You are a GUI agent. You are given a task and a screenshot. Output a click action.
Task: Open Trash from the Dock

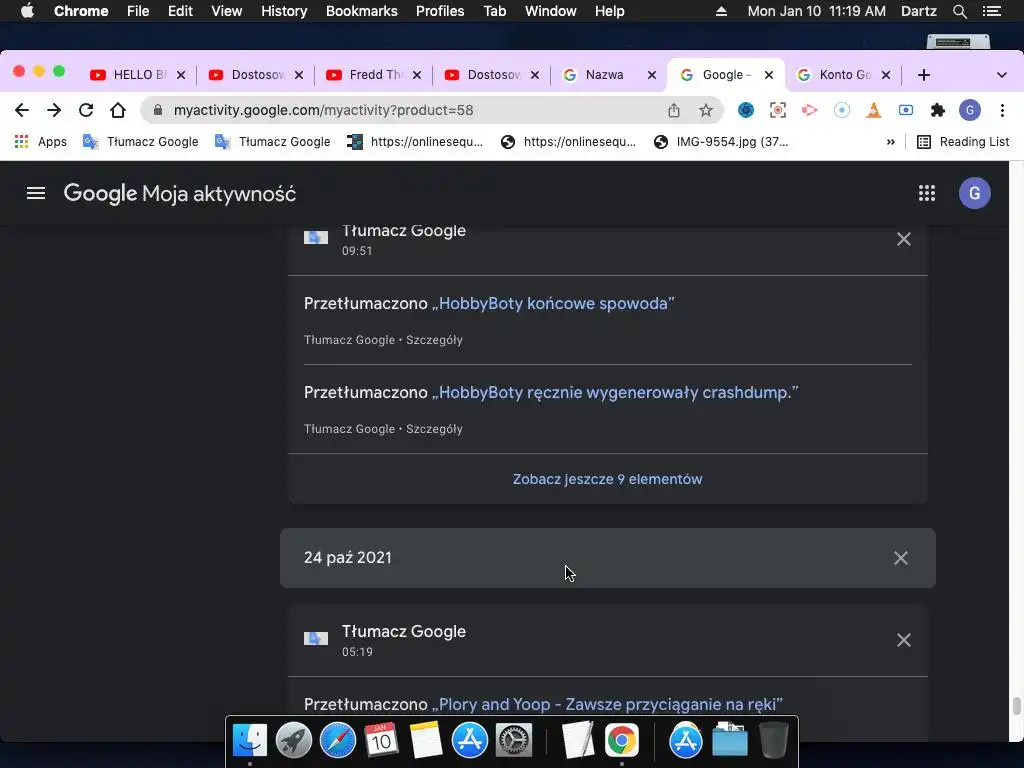pyautogui.click(x=774, y=741)
